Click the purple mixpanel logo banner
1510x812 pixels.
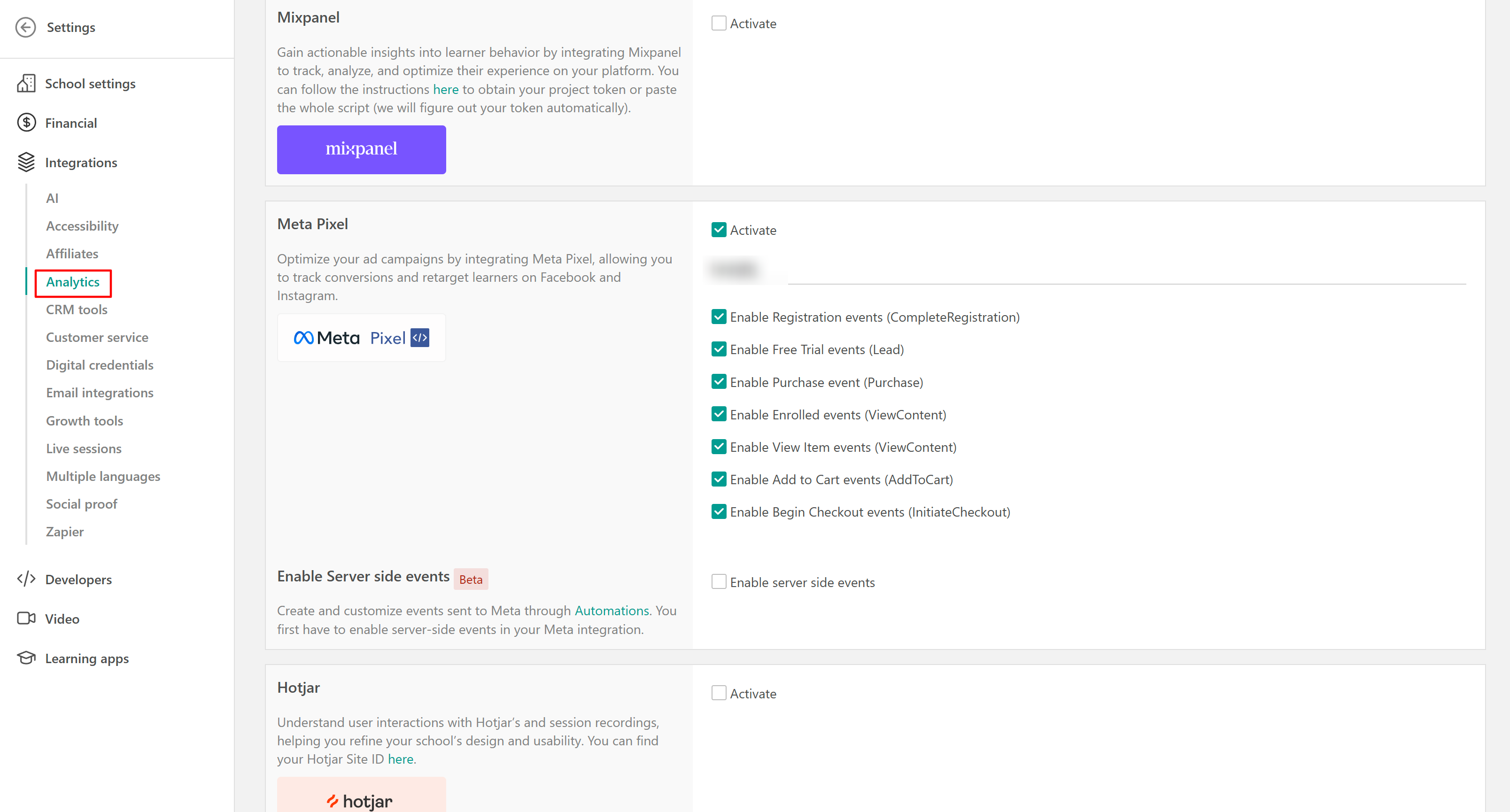[x=361, y=149]
